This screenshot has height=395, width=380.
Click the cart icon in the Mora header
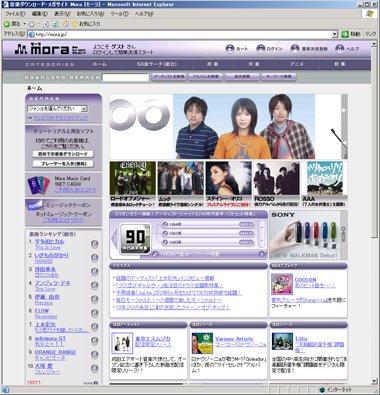(230, 49)
